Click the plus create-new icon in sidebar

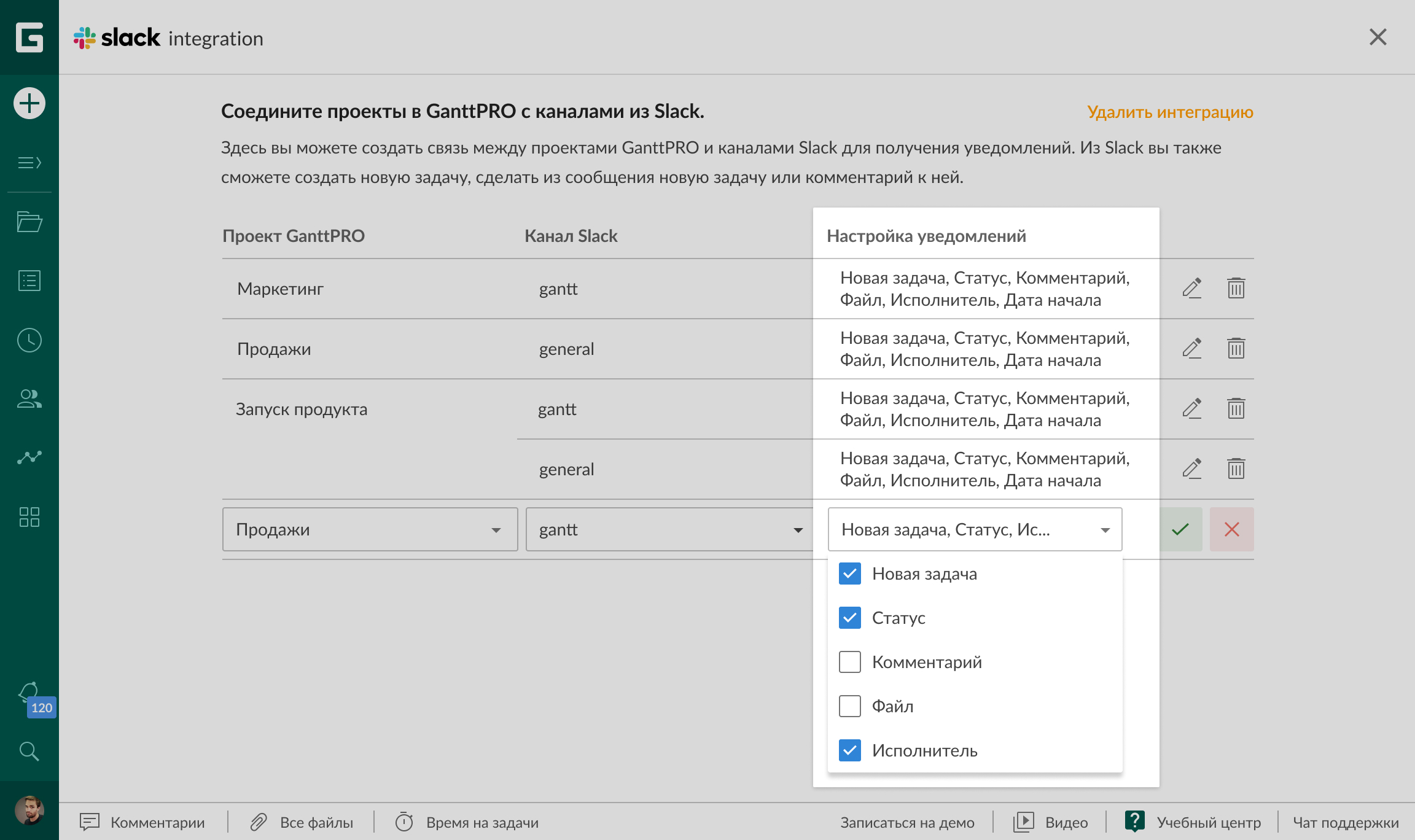29,103
